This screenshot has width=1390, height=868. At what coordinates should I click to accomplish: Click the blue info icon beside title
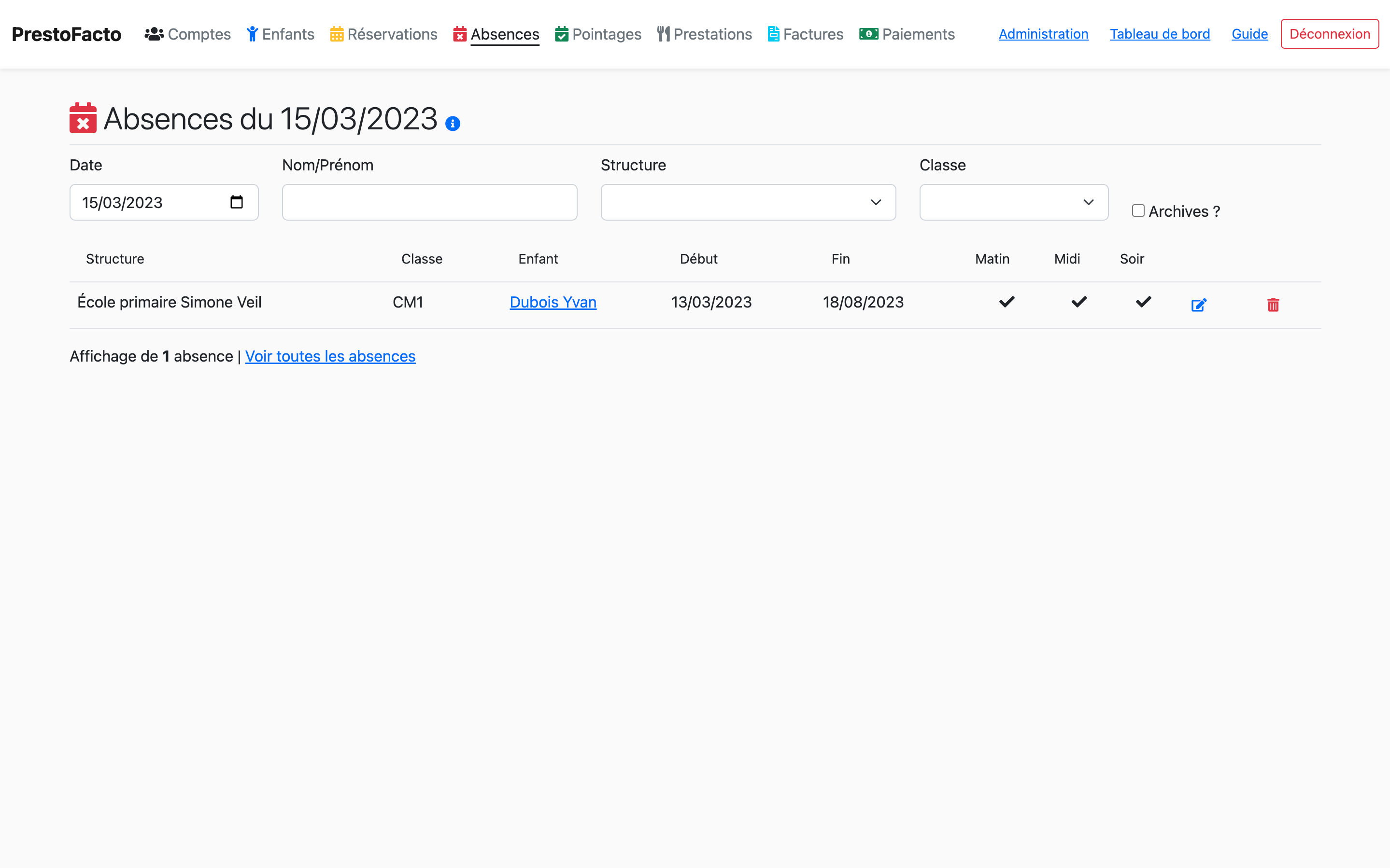tap(453, 124)
